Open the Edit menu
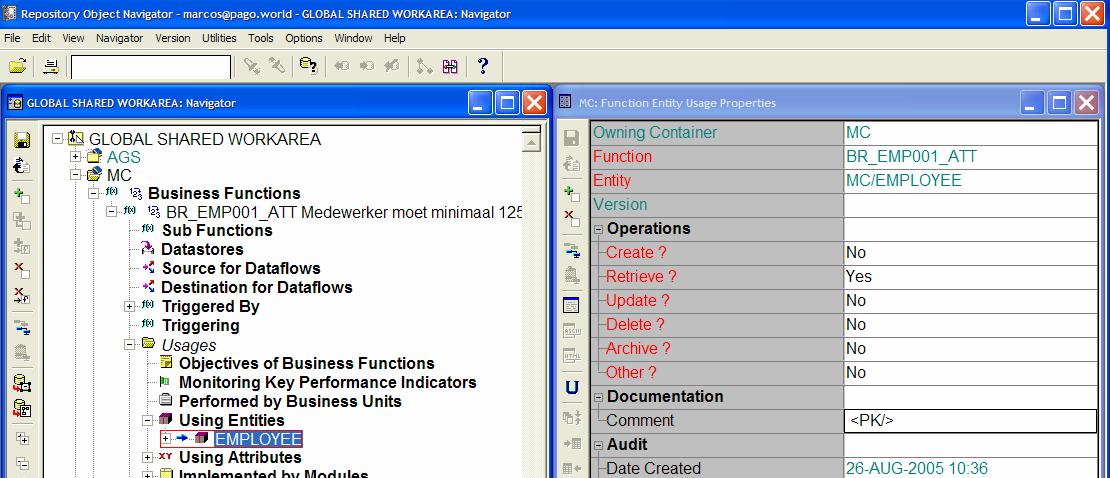Image resolution: width=1110 pixels, height=478 pixels. (41, 38)
